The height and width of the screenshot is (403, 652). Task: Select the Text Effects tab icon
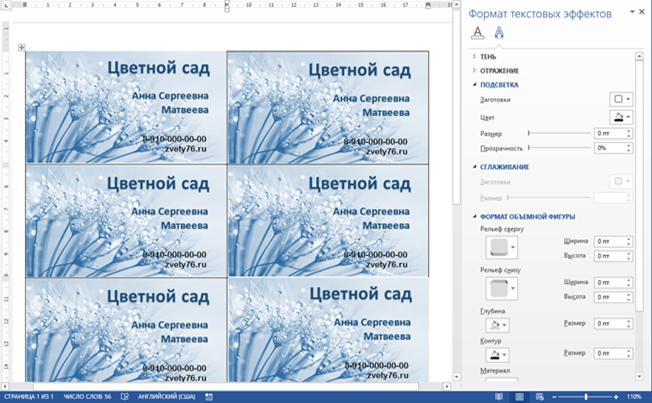(x=499, y=33)
